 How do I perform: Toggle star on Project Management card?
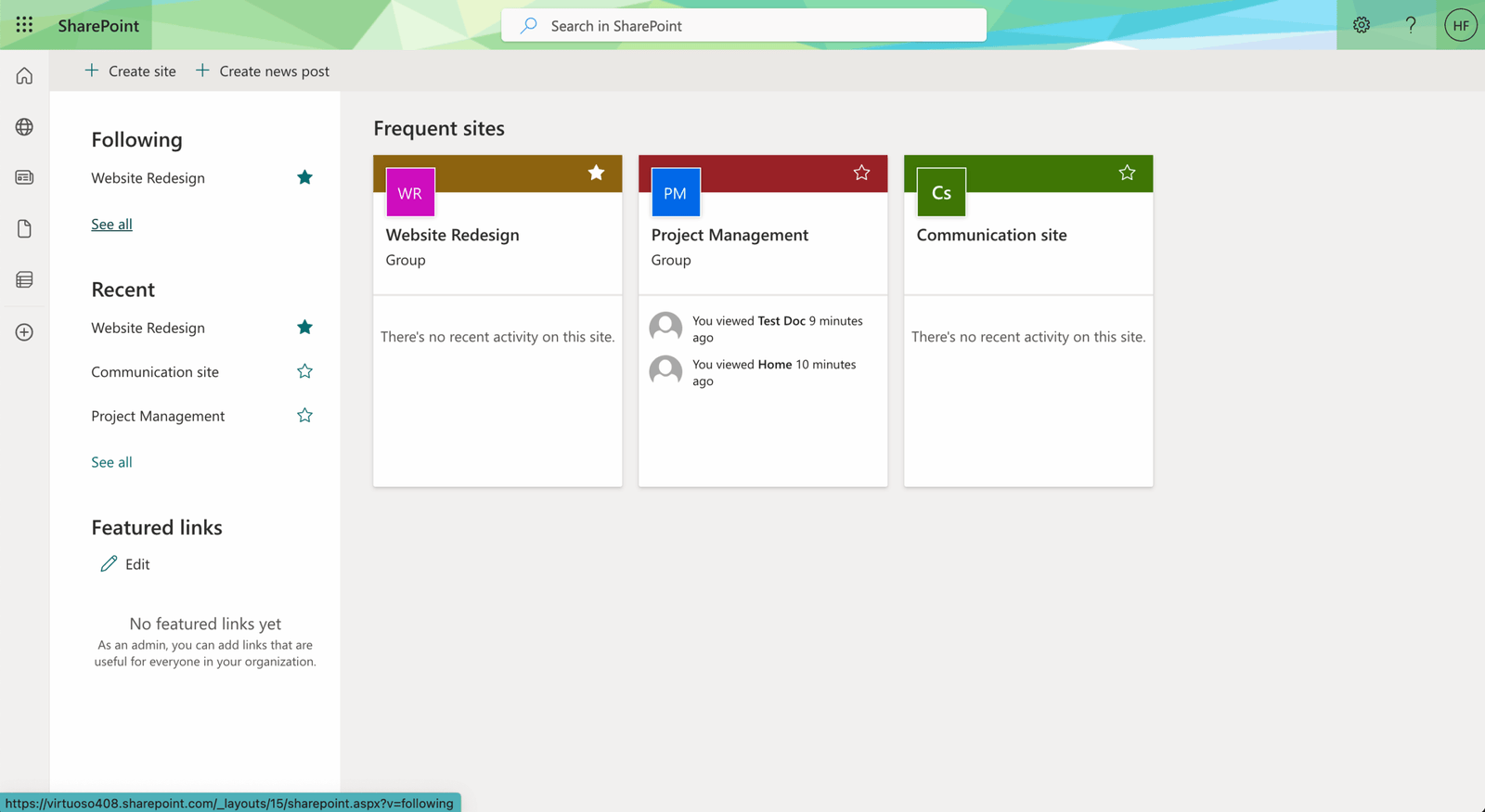(x=861, y=173)
